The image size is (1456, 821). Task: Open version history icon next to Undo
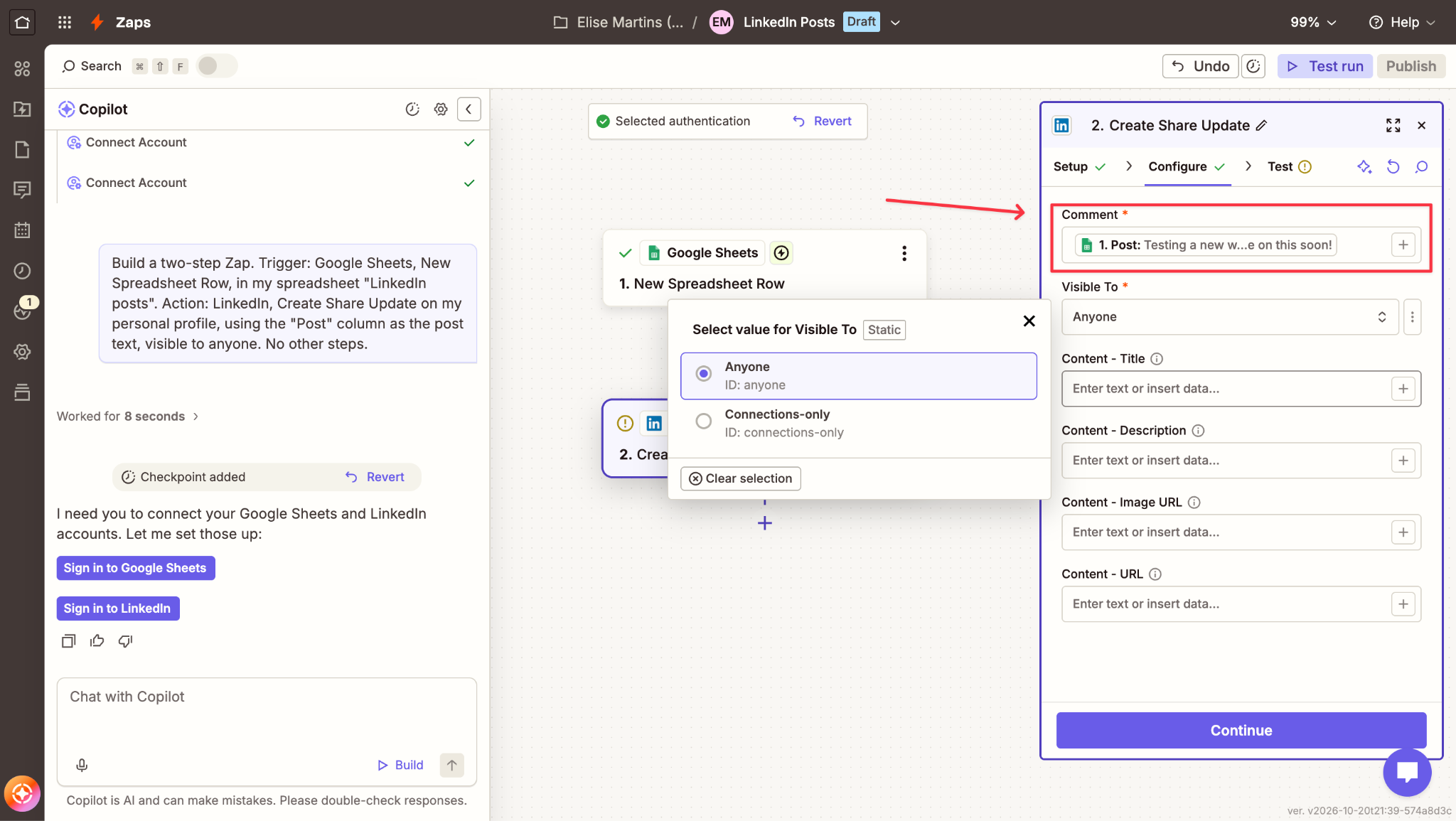1253,66
